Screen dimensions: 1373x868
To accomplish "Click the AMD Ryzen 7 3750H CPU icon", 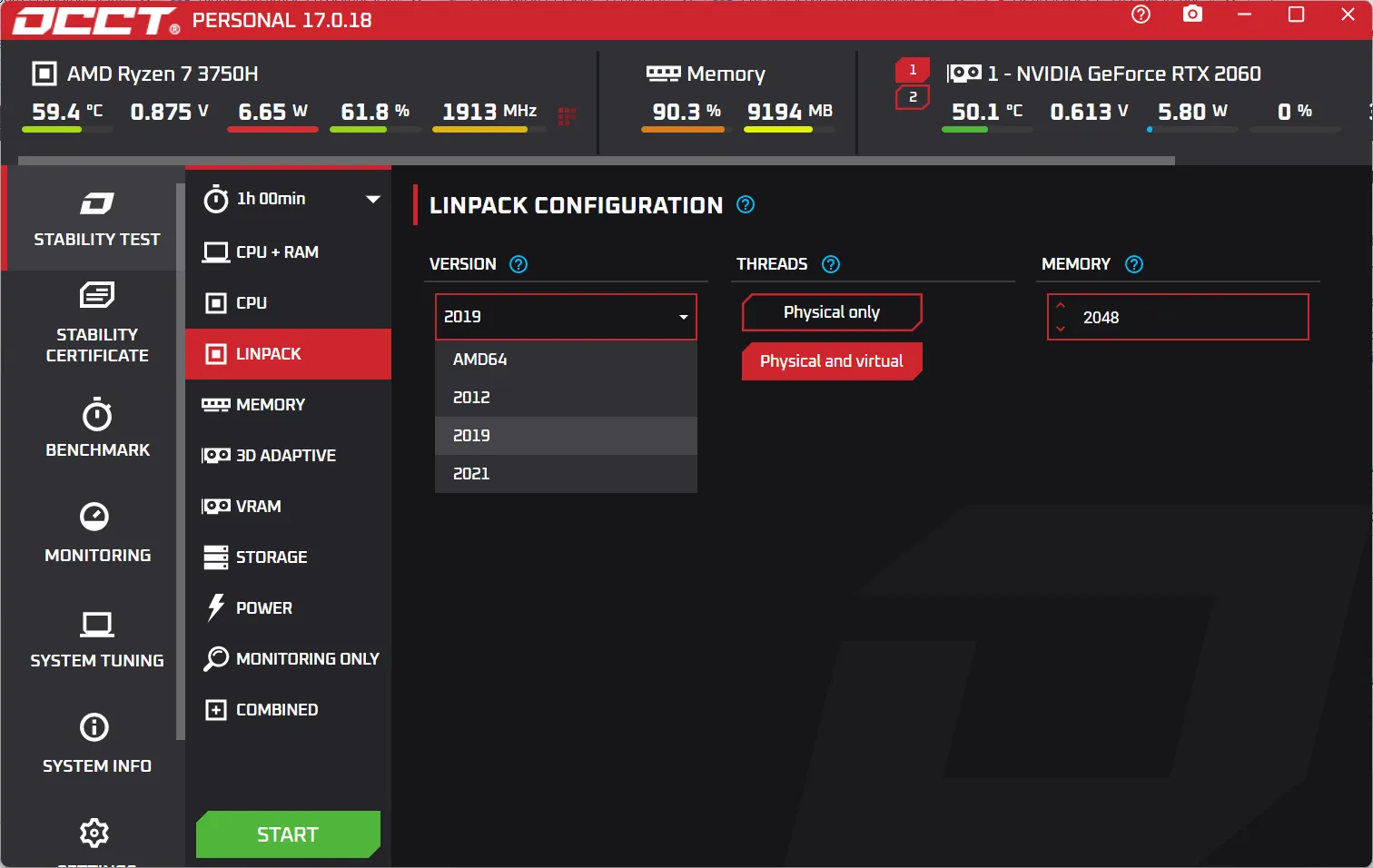I will tap(44, 74).
